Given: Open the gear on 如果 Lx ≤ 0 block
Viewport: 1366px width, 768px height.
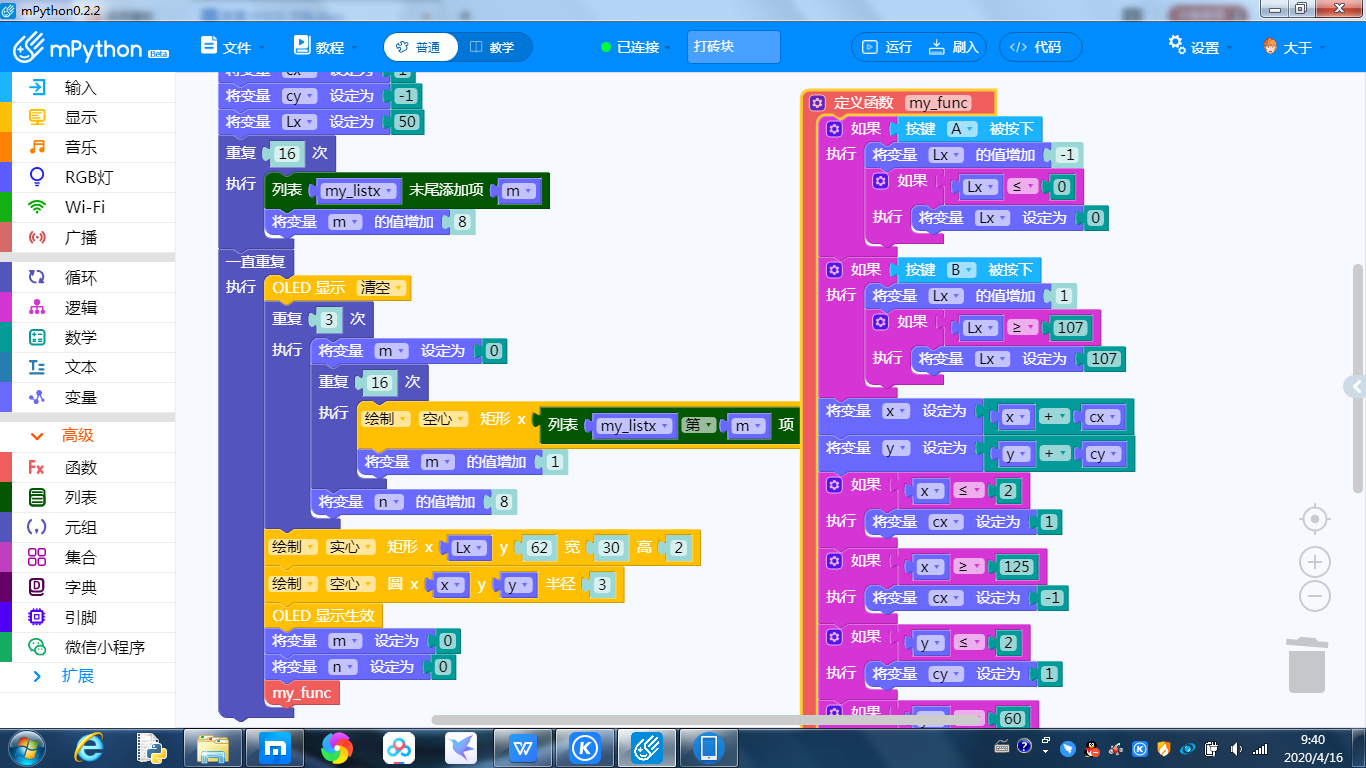Looking at the screenshot, I should [x=881, y=181].
